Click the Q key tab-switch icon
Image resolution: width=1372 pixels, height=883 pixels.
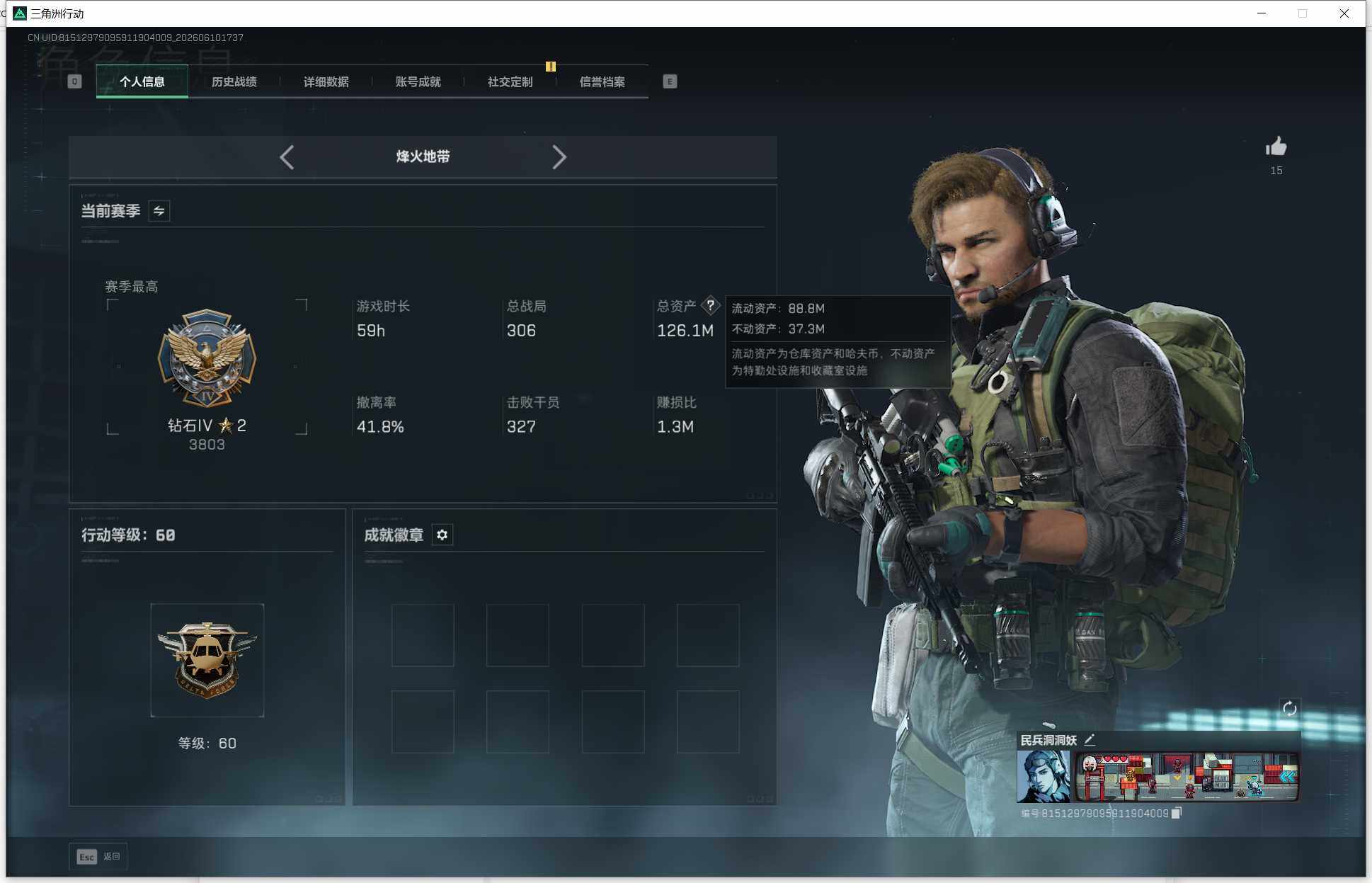(75, 81)
